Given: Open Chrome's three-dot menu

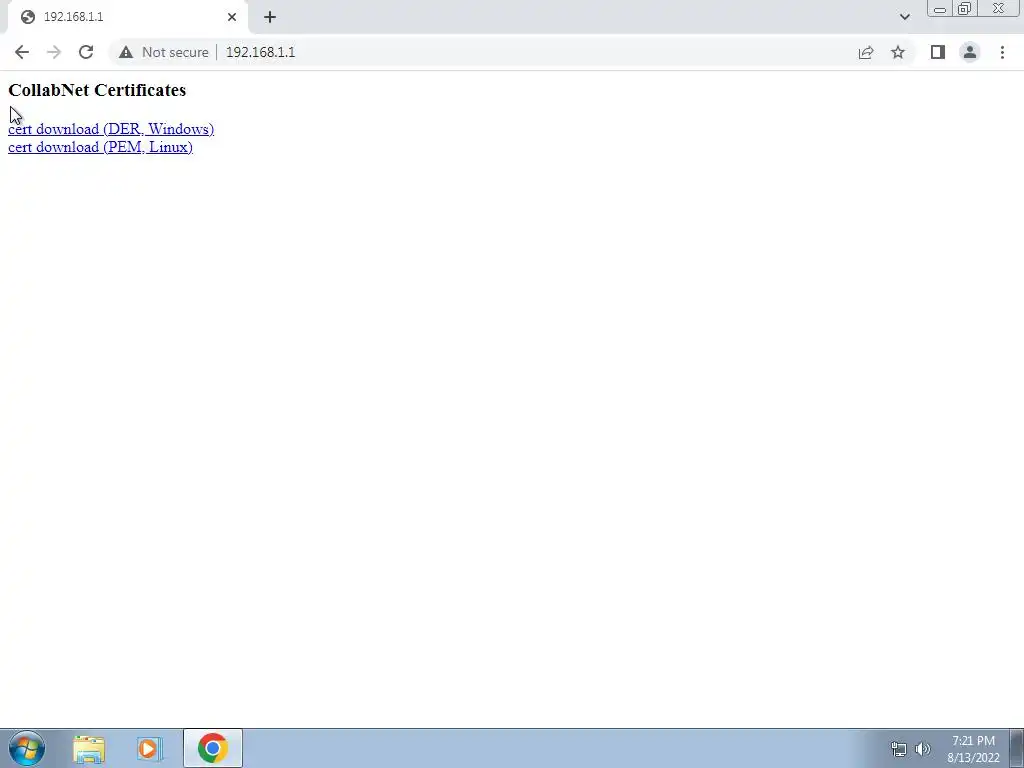Looking at the screenshot, I should click(1002, 52).
